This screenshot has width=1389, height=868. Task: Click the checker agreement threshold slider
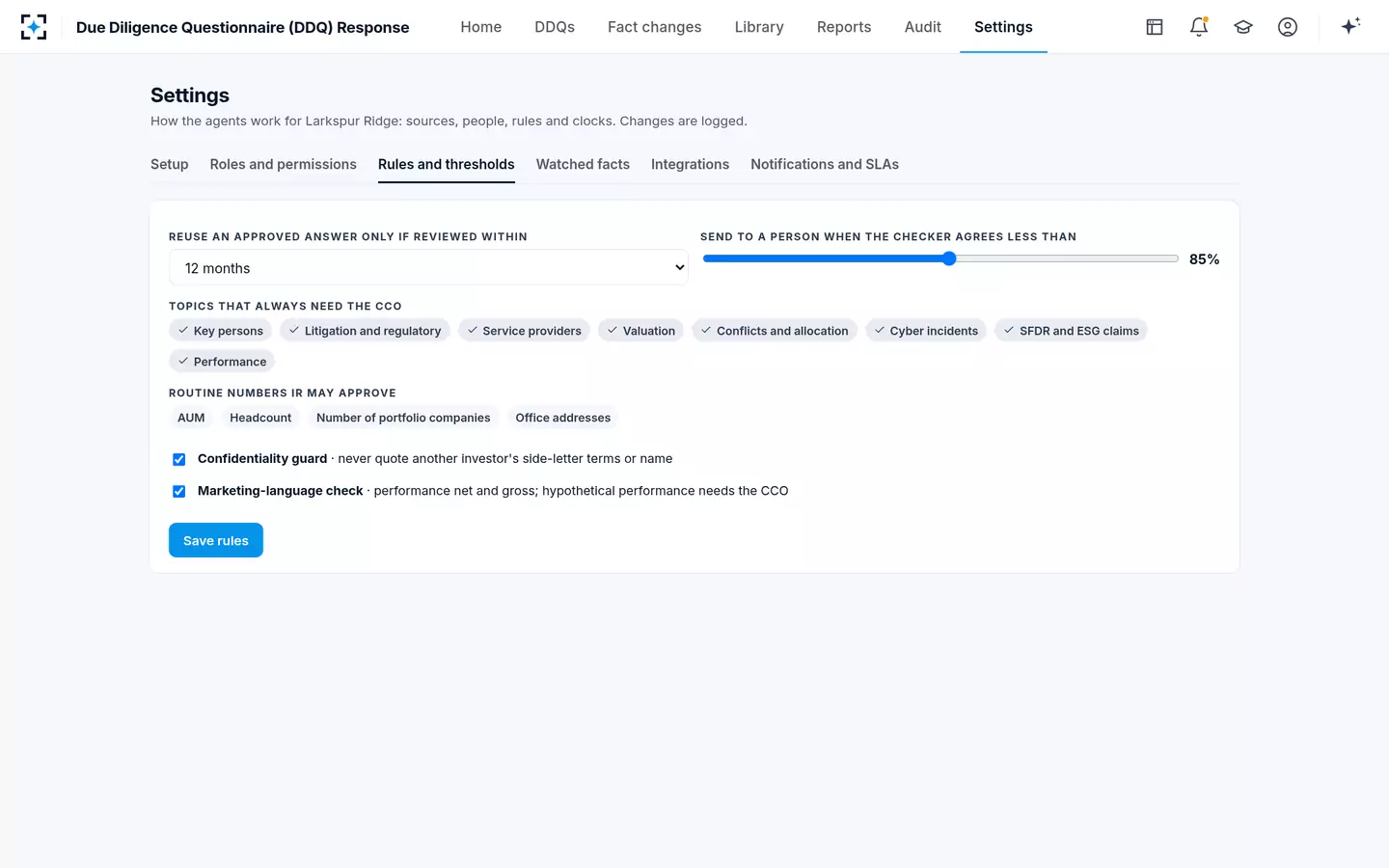pos(940,258)
